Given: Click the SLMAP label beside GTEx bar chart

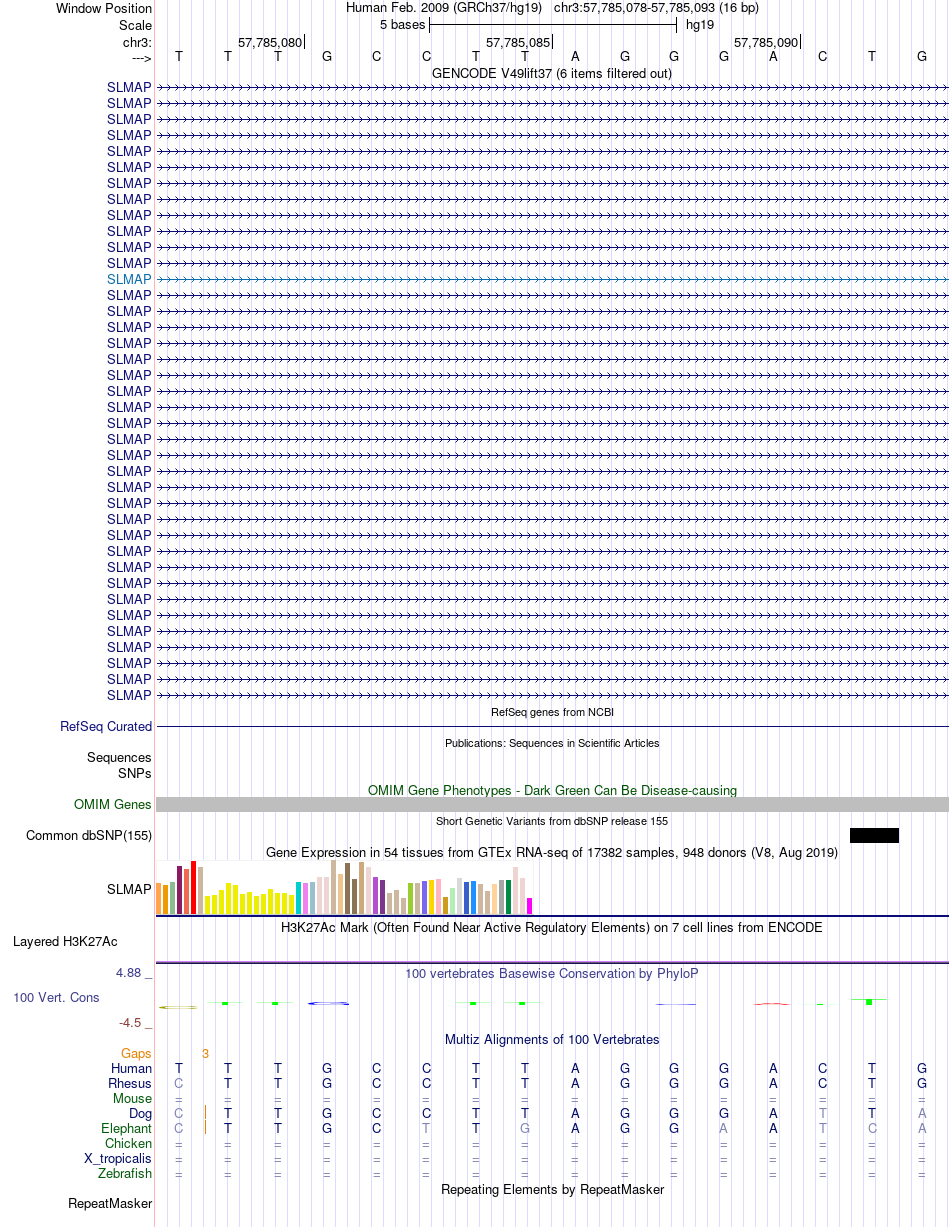Looking at the screenshot, I should coord(129,889).
